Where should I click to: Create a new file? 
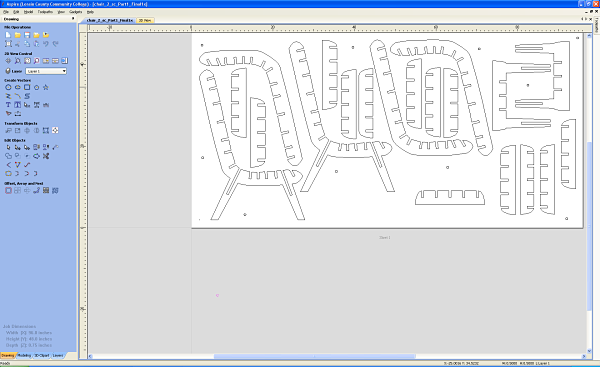point(8,35)
